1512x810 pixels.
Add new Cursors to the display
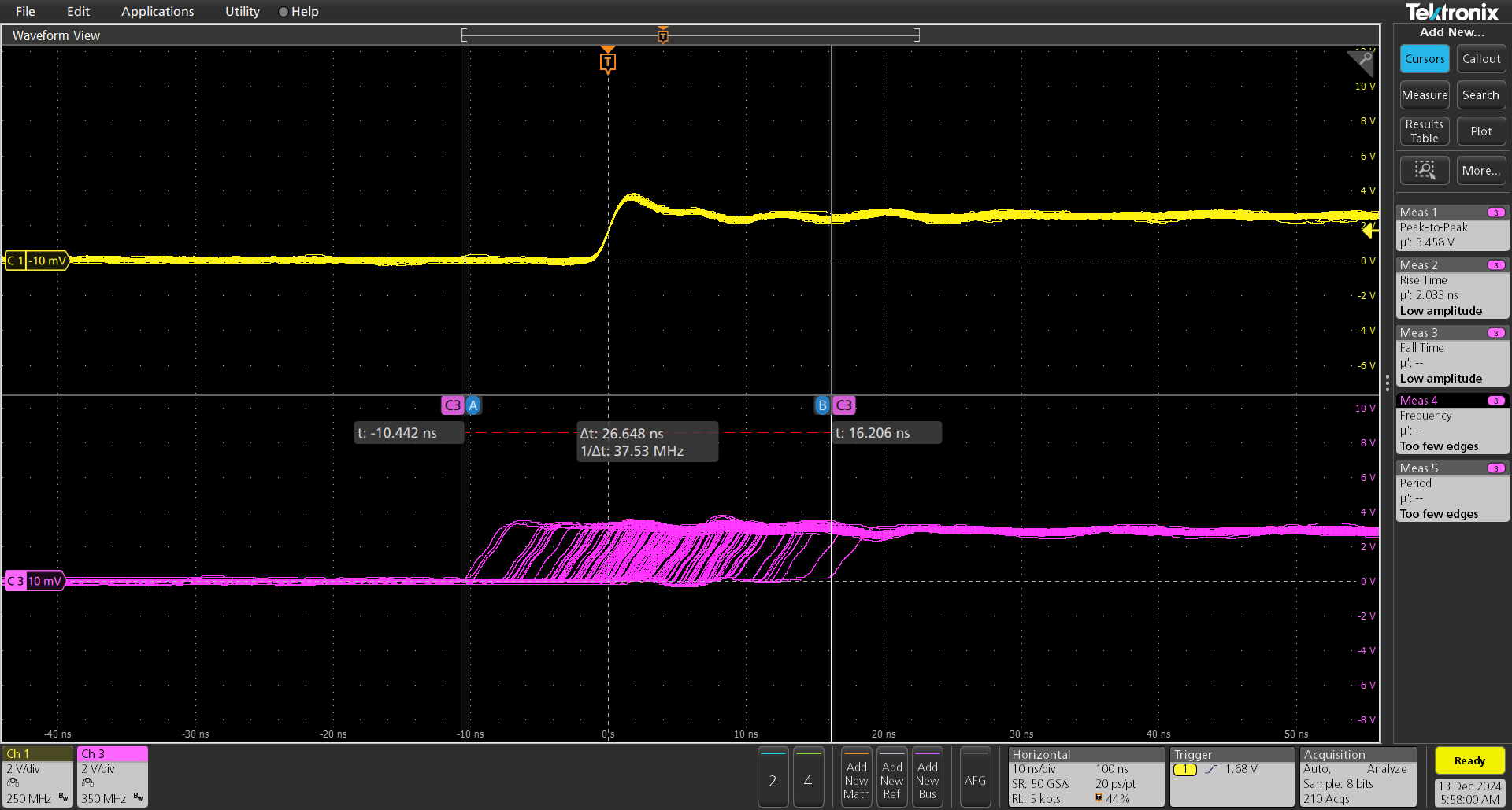tap(1424, 58)
